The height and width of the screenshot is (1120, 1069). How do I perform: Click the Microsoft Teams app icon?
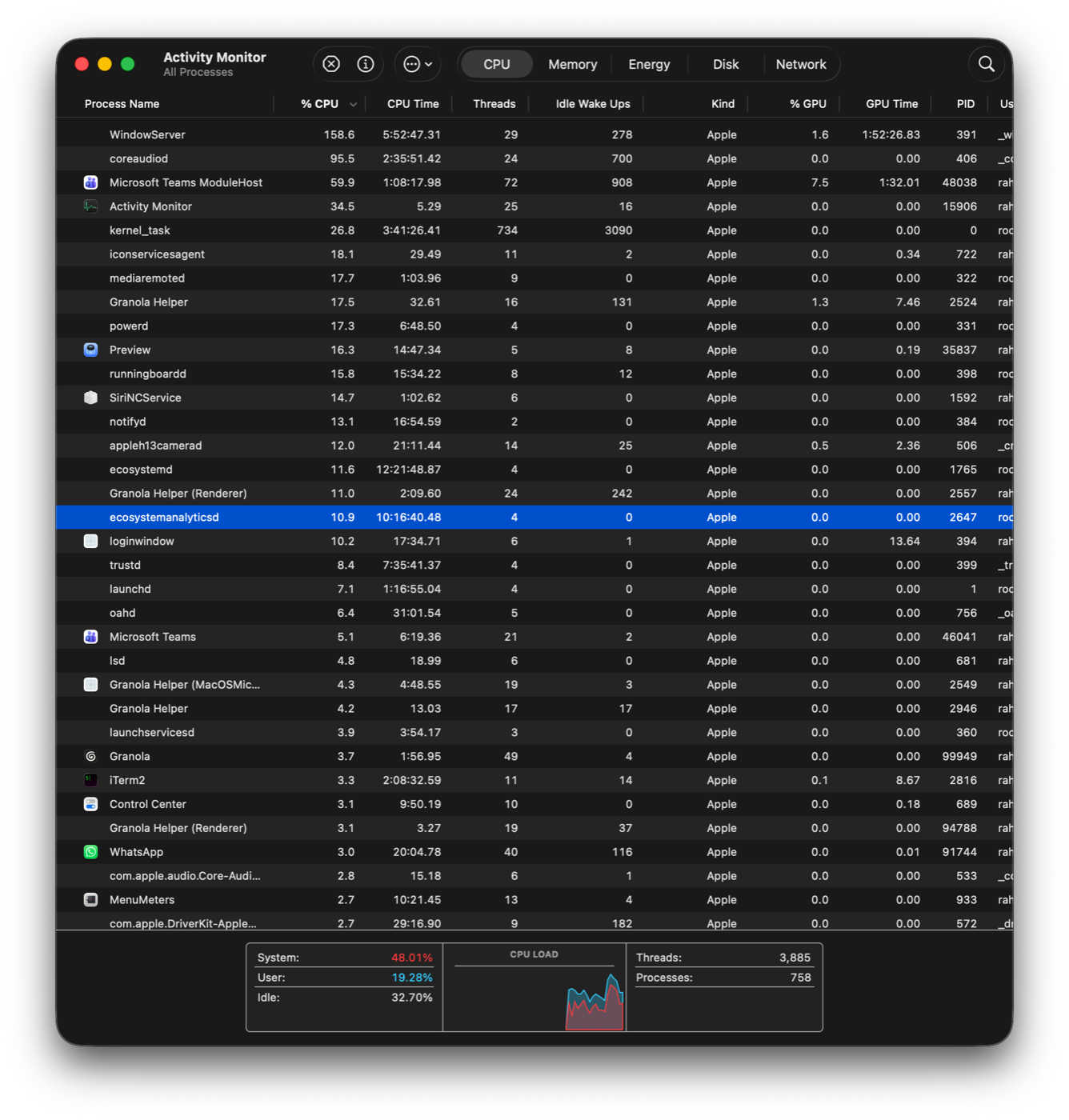[90, 637]
